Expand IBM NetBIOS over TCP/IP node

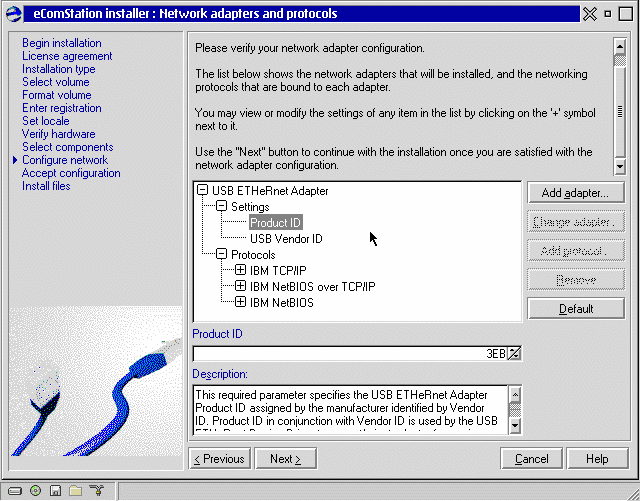240,286
